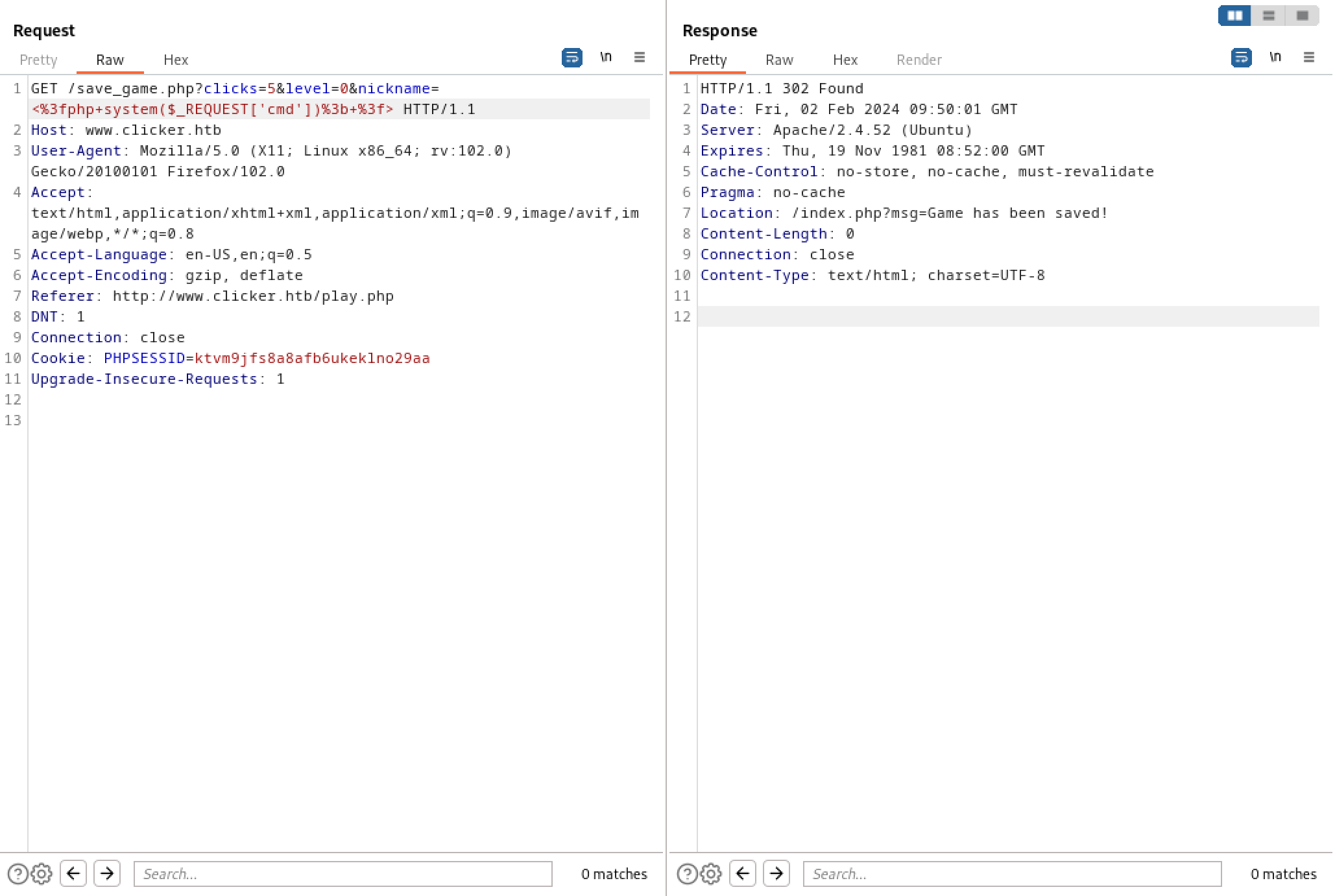Click the Expires header in response
Viewport: 1335px width, 896px height.
pos(872,150)
